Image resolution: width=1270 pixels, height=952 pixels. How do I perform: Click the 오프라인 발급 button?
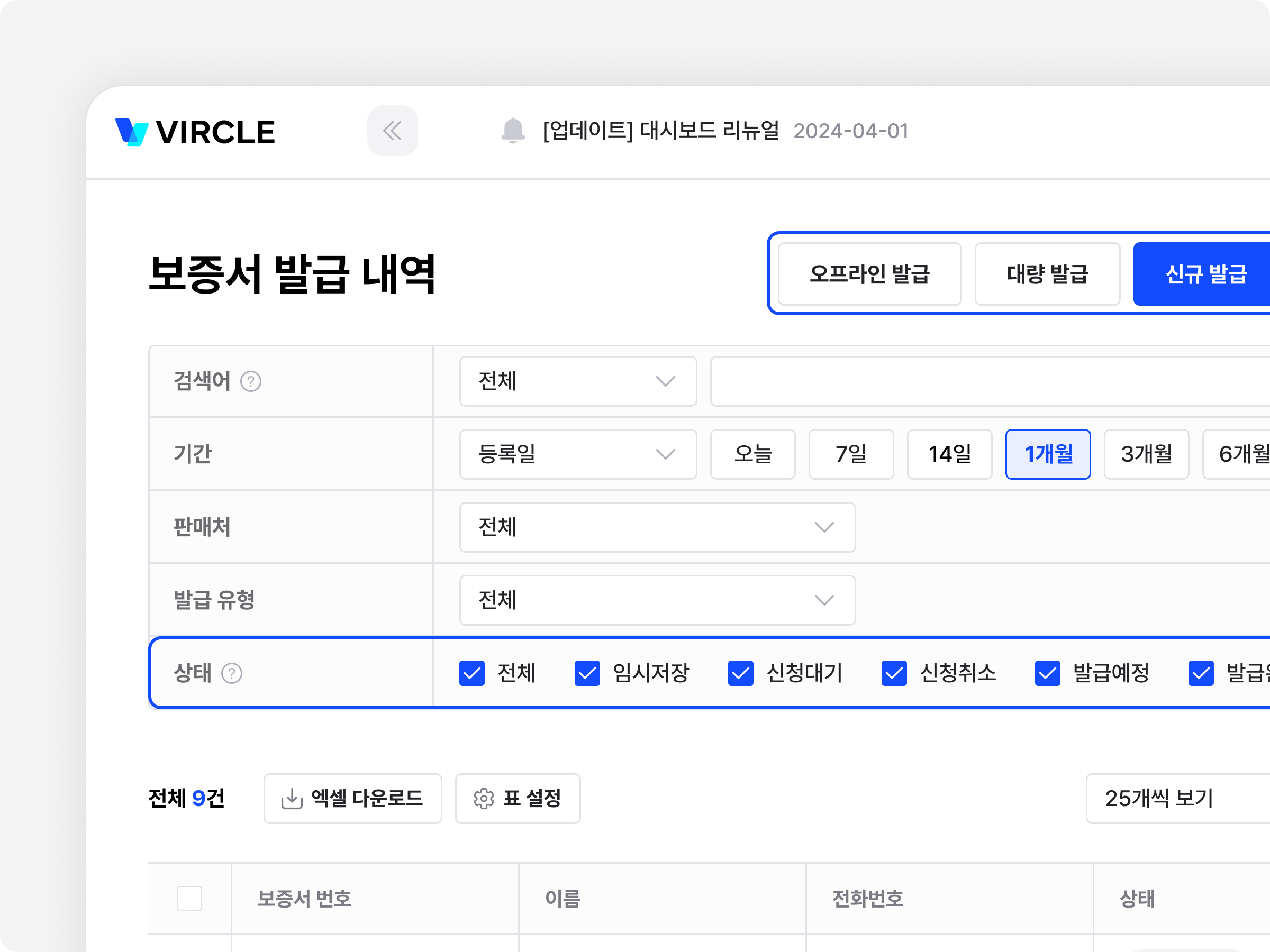pyautogui.click(x=869, y=274)
